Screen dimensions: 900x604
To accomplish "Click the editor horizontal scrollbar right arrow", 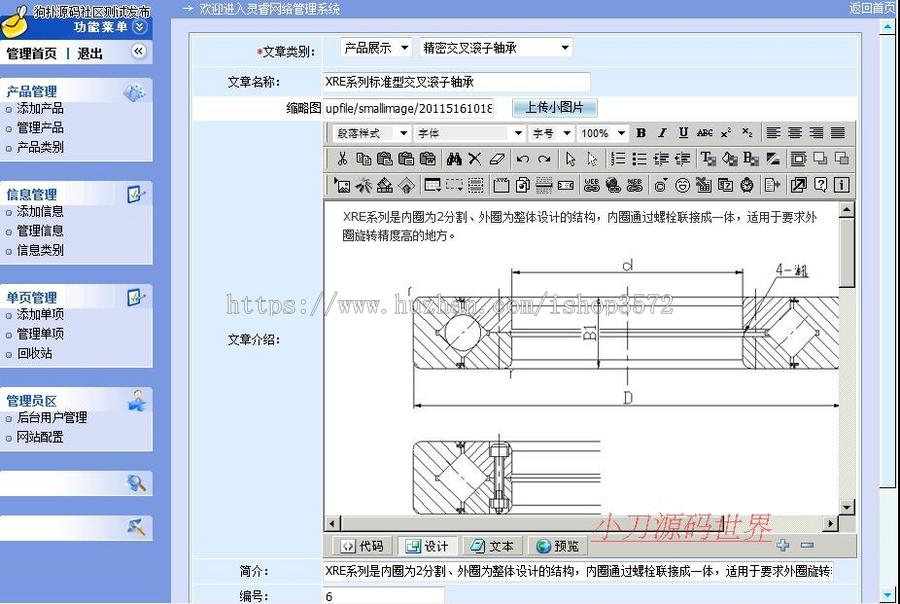I will click(830, 523).
